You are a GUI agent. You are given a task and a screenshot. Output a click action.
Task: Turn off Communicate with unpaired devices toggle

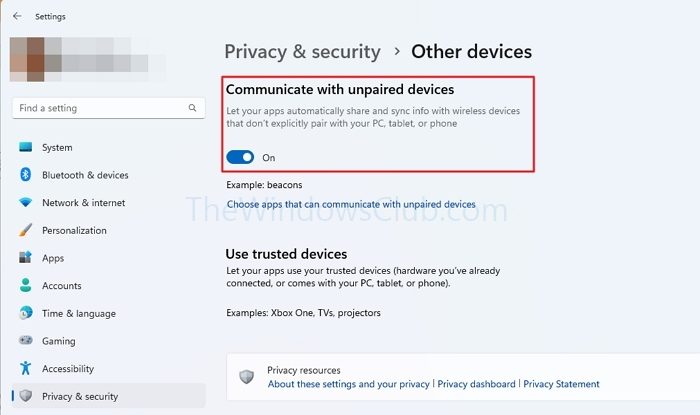pos(240,157)
